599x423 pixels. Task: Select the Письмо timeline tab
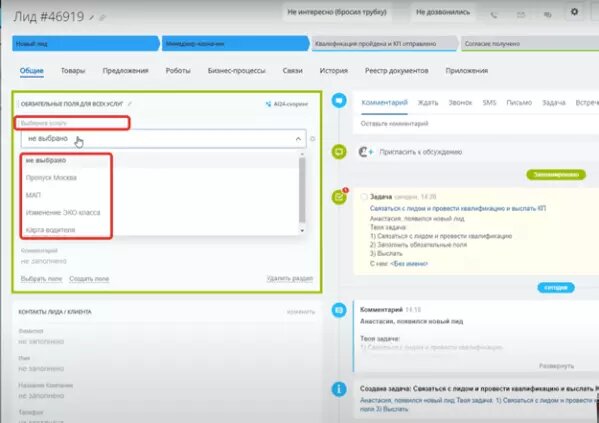(519, 103)
